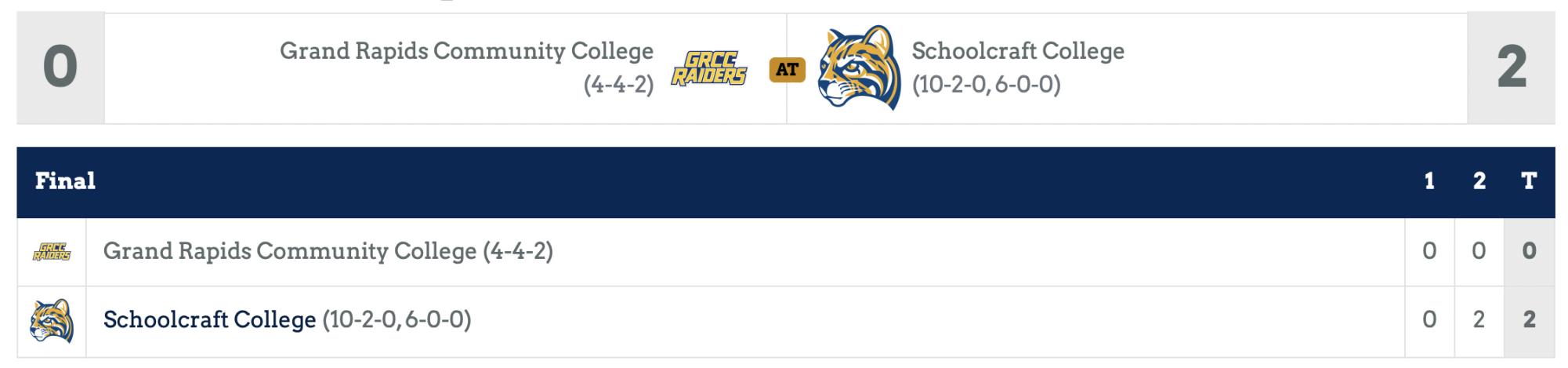This screenshot has height=368, width=1568.
Task: Click Grand Rapids' (4-4-2) record in header
Action: pyautogui.click(x=618, y=85)
